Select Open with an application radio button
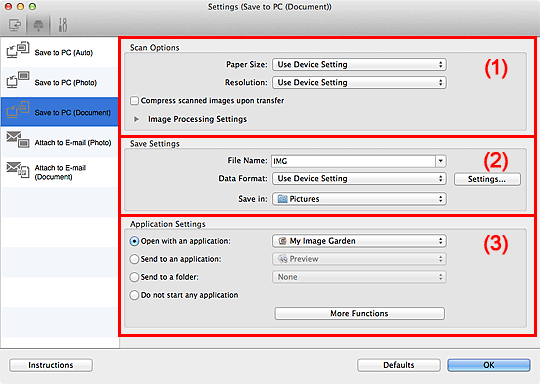This screenshot has height=384, width=540. pyautogui.click(x=134, y=241)
